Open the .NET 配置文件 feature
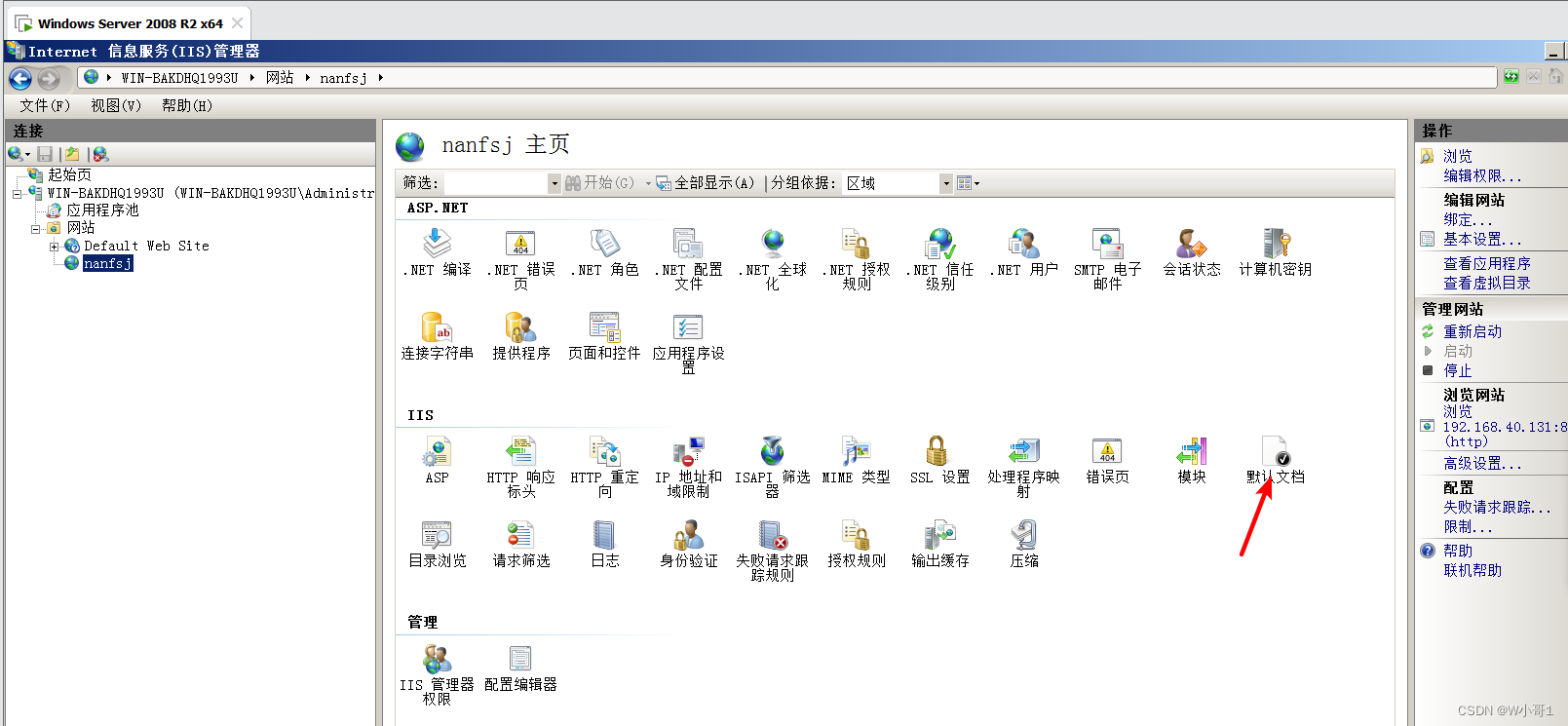Image resolution: width=1568 pixels, height=726 pixels. 688,259
